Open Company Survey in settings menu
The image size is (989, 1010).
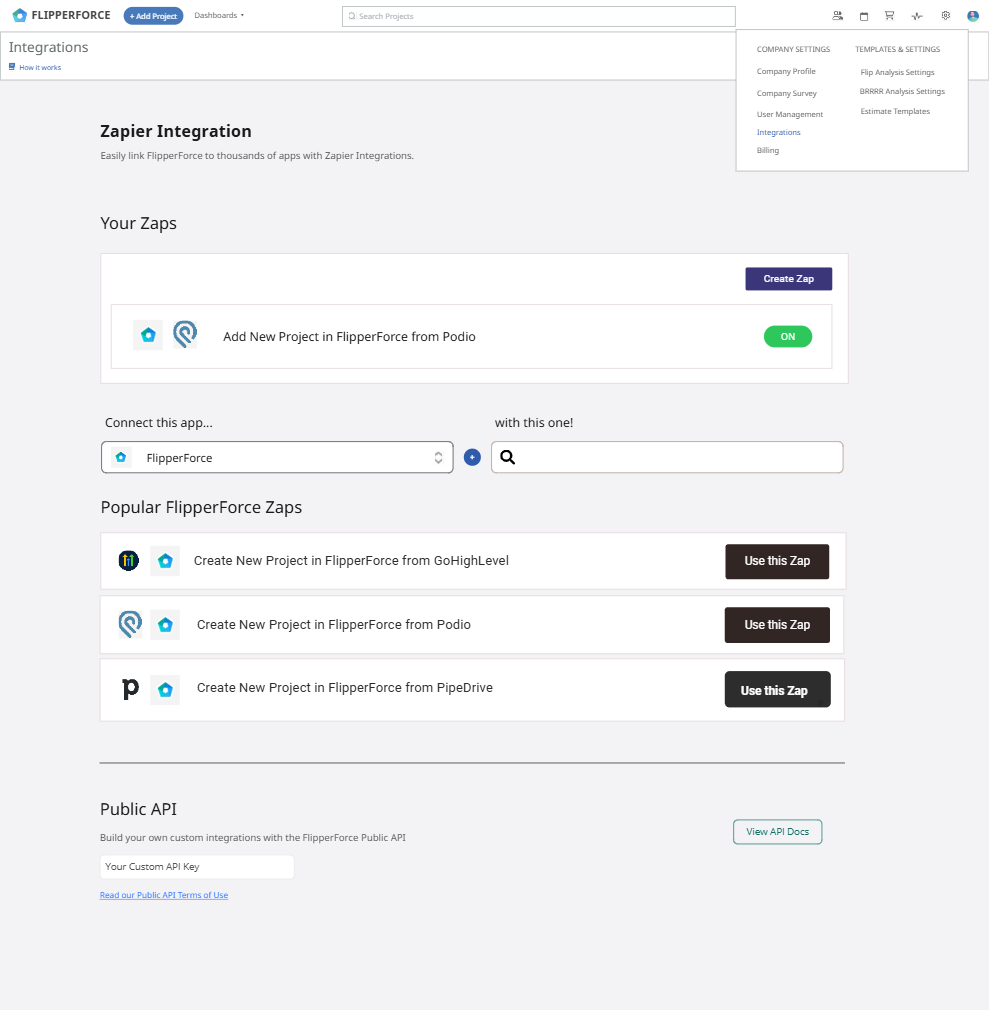coord(787,93)
